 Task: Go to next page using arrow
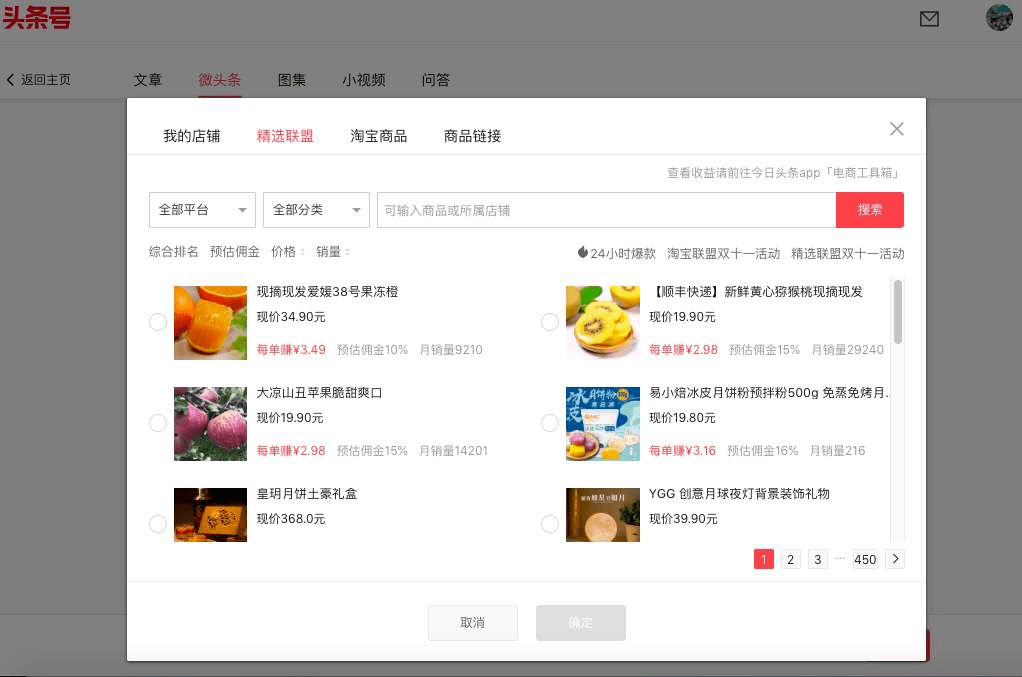[x=895, y=558]
